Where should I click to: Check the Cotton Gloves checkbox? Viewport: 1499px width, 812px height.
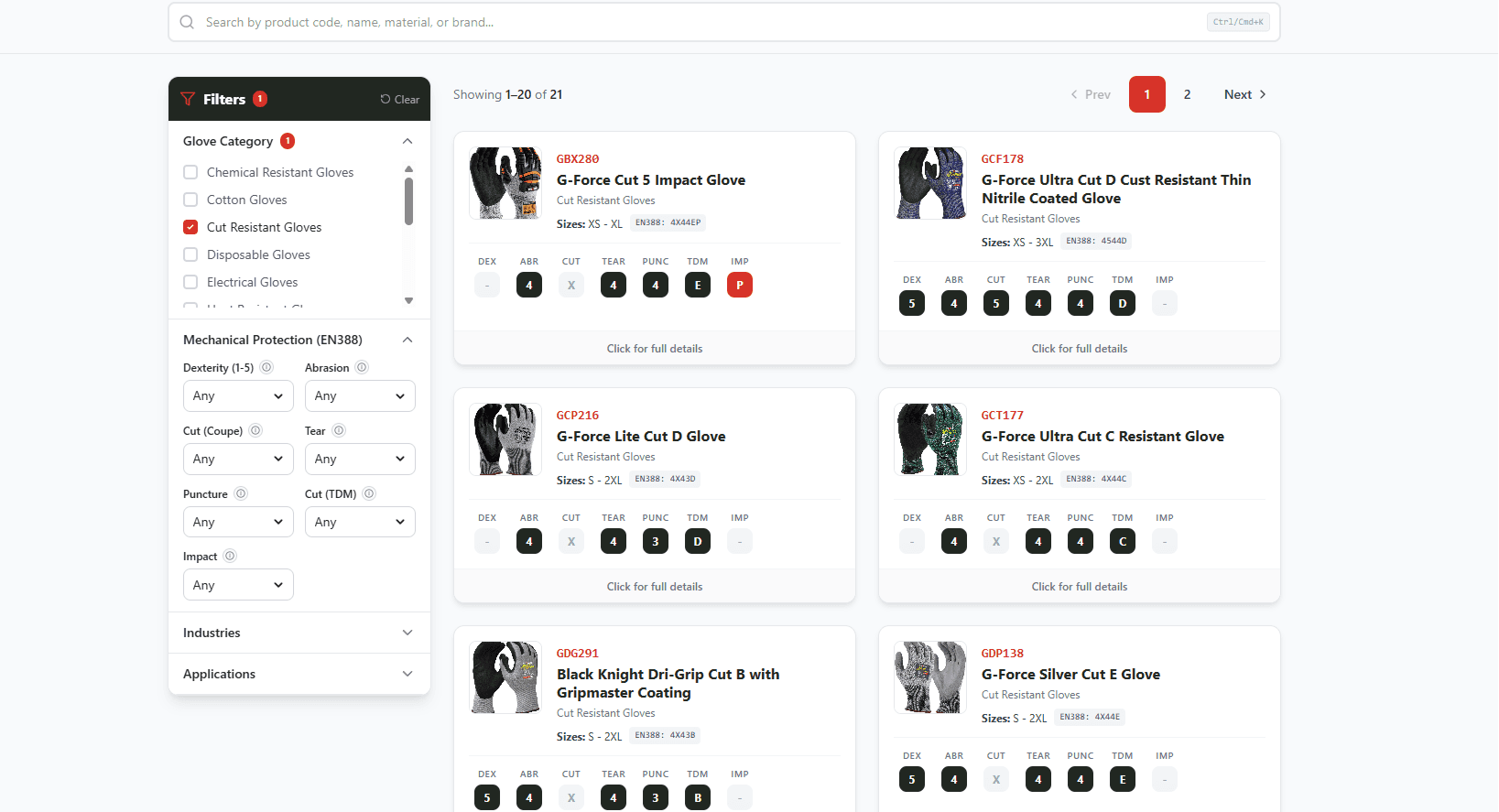(x=190, y=200)
